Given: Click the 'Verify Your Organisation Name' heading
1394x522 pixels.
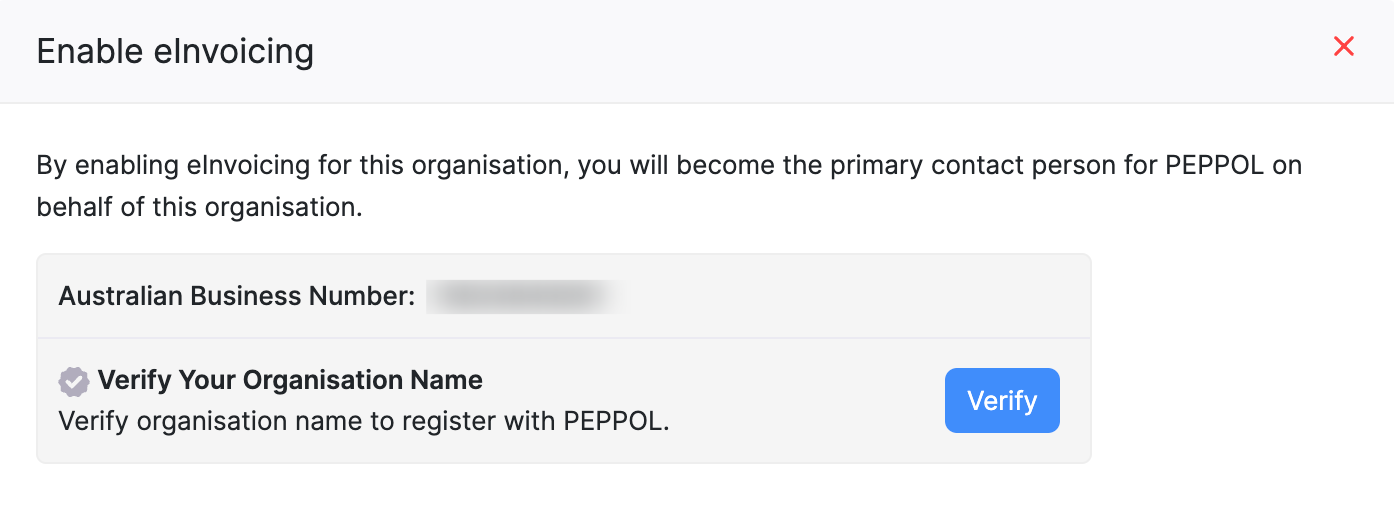Looking at the screenshot, I should [x=290, y=380].
